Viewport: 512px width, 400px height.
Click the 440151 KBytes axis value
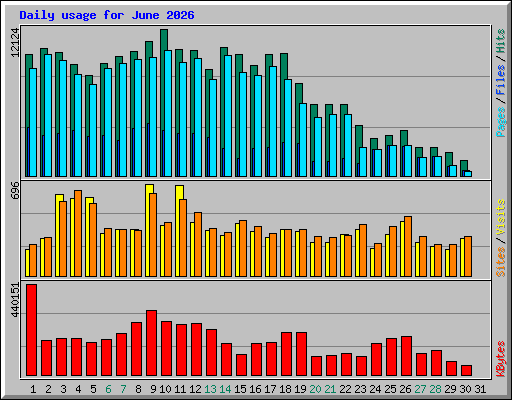[15, 300]
